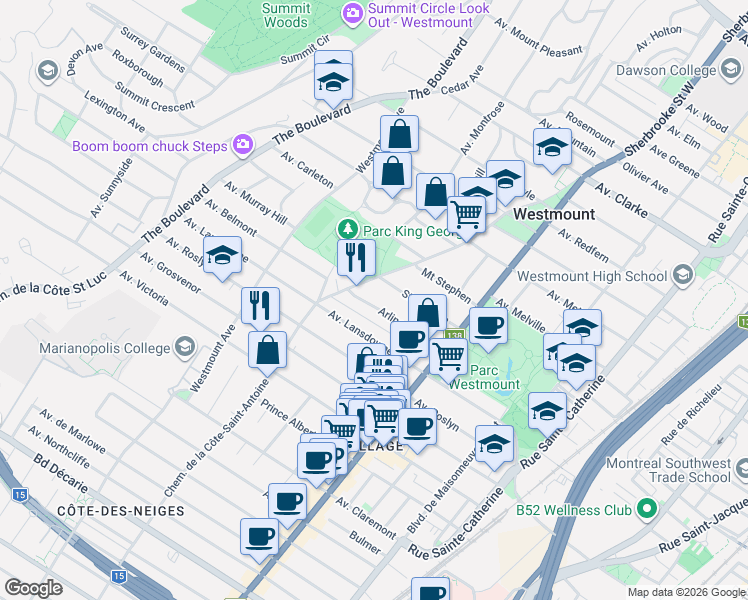Open the Google logo link

click(x=33, y=588)
